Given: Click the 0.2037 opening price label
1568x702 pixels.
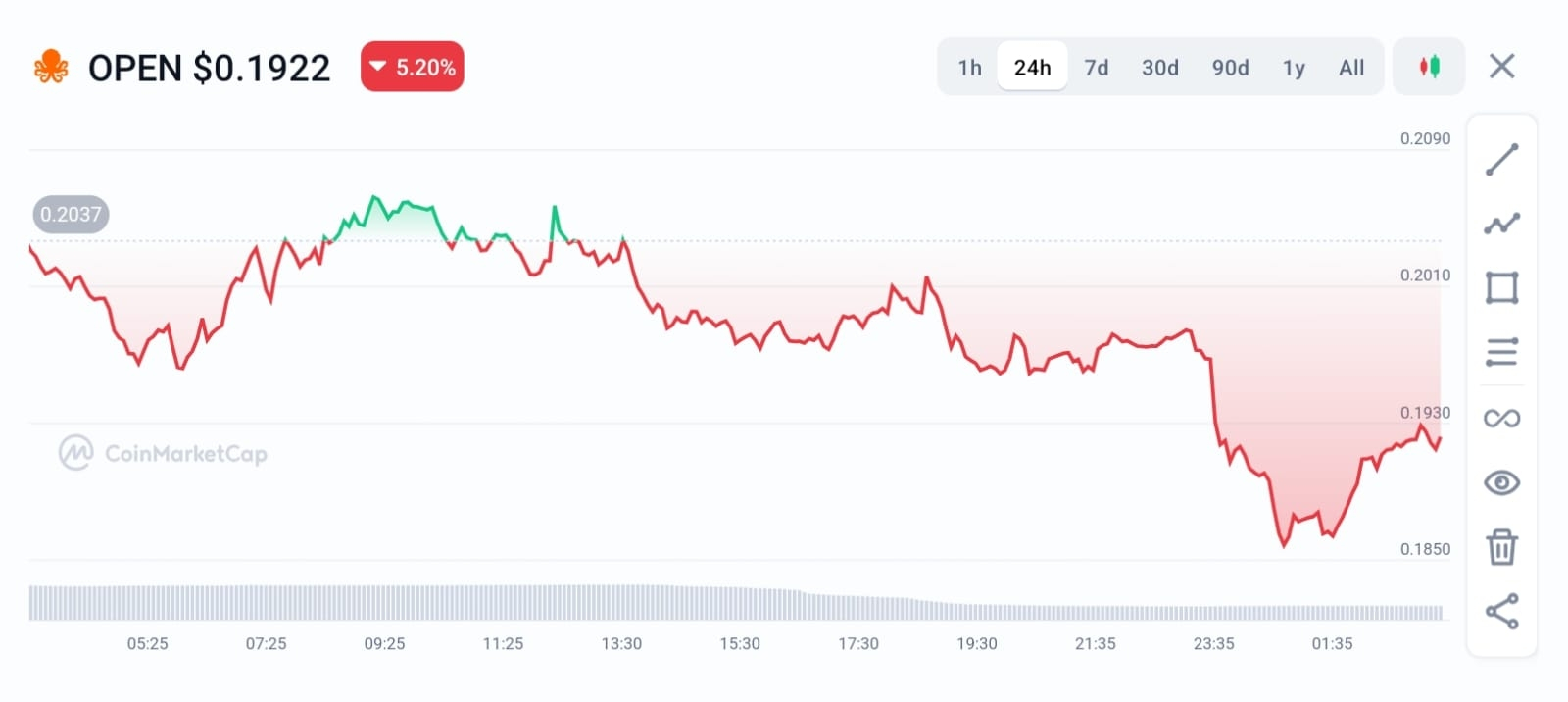Looking at the screenshot, I should 71,214.
